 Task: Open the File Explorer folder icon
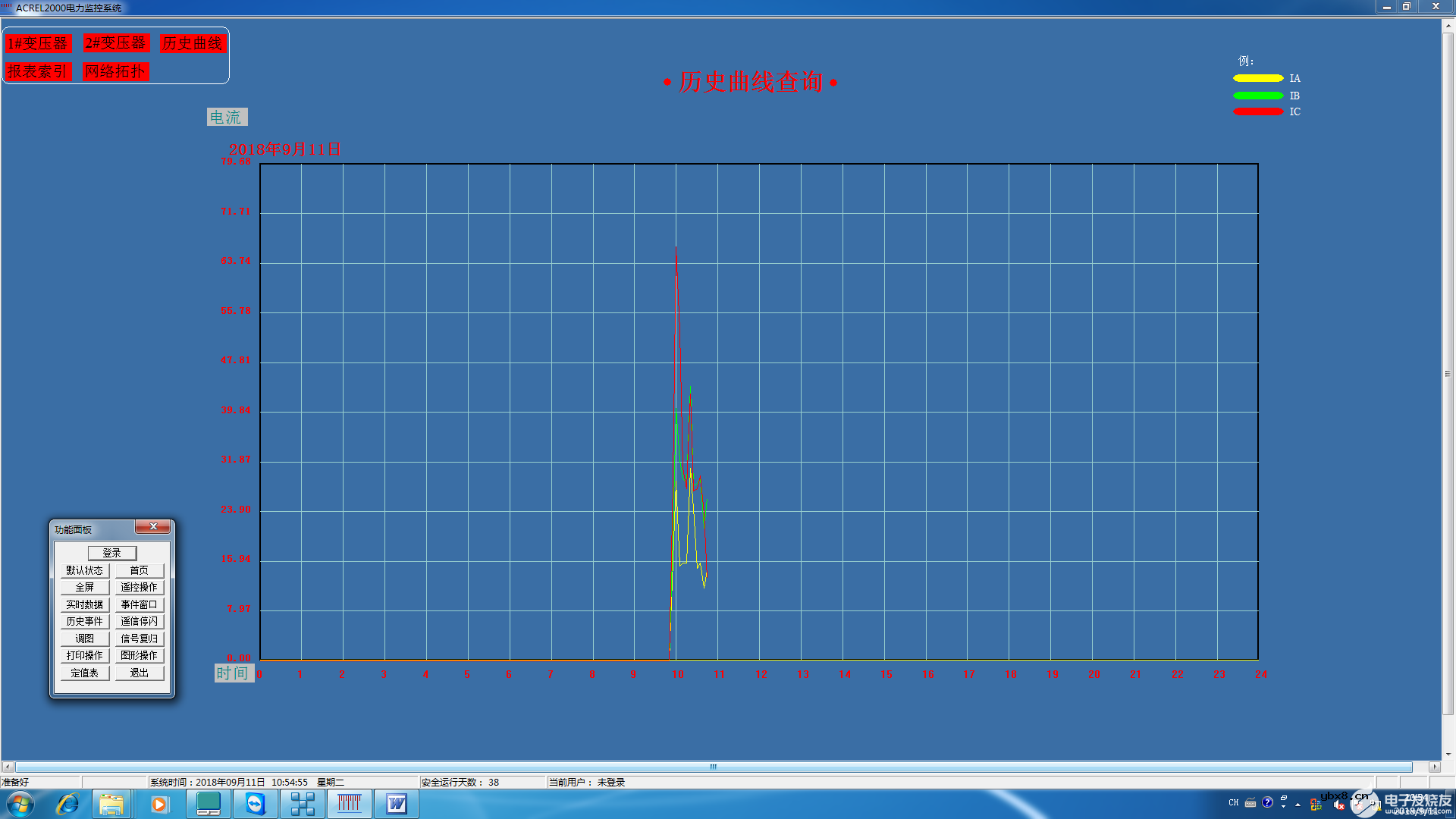tap(111, 804)
